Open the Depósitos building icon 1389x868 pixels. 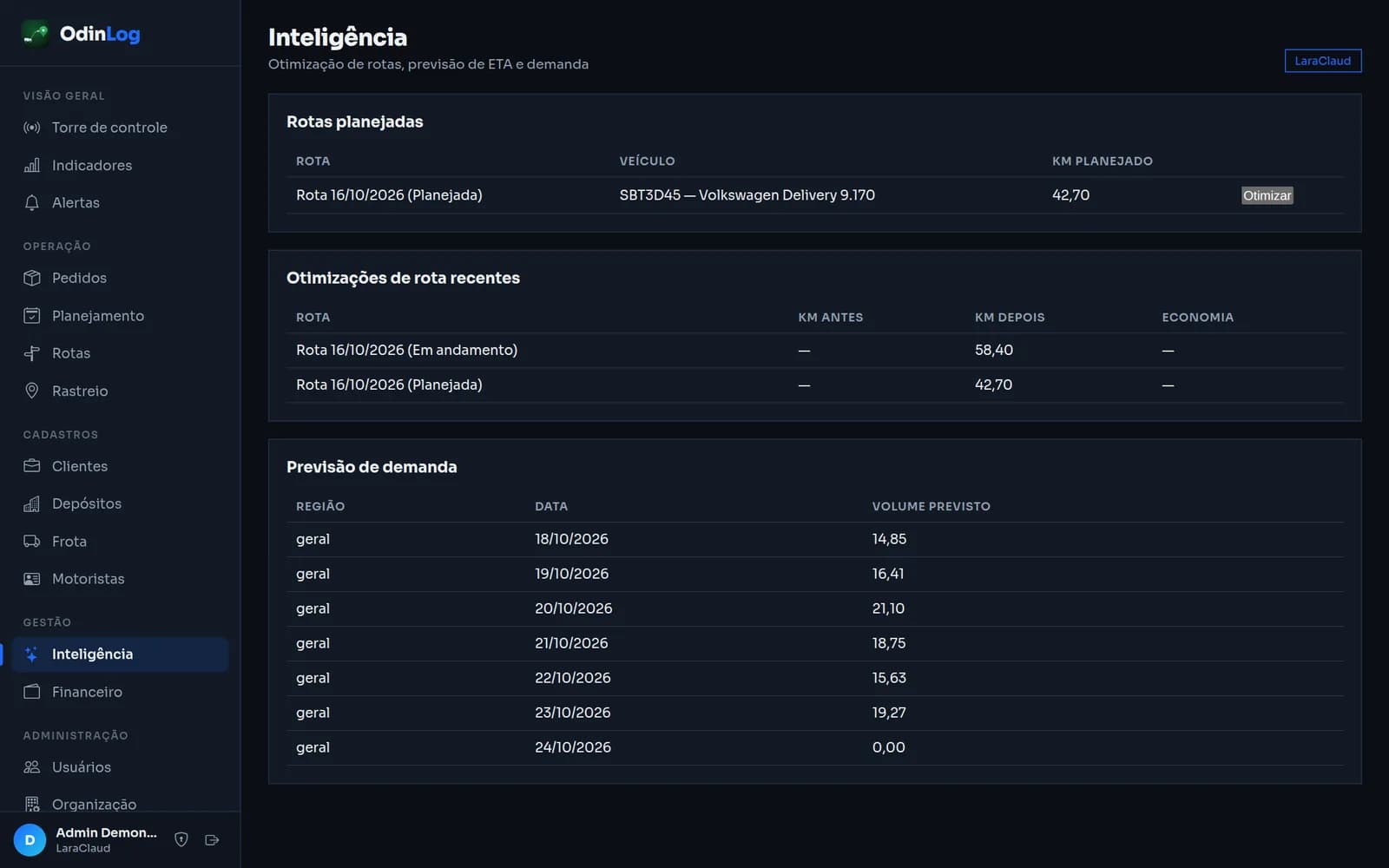[32, 503]
